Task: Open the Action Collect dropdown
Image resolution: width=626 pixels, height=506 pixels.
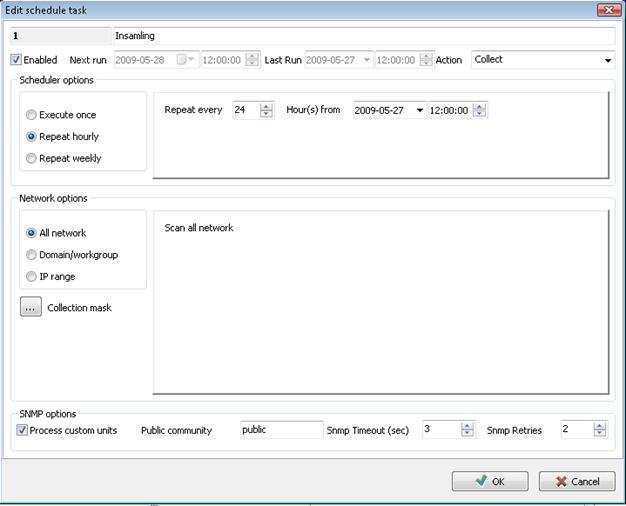Action: click(608, 60)
